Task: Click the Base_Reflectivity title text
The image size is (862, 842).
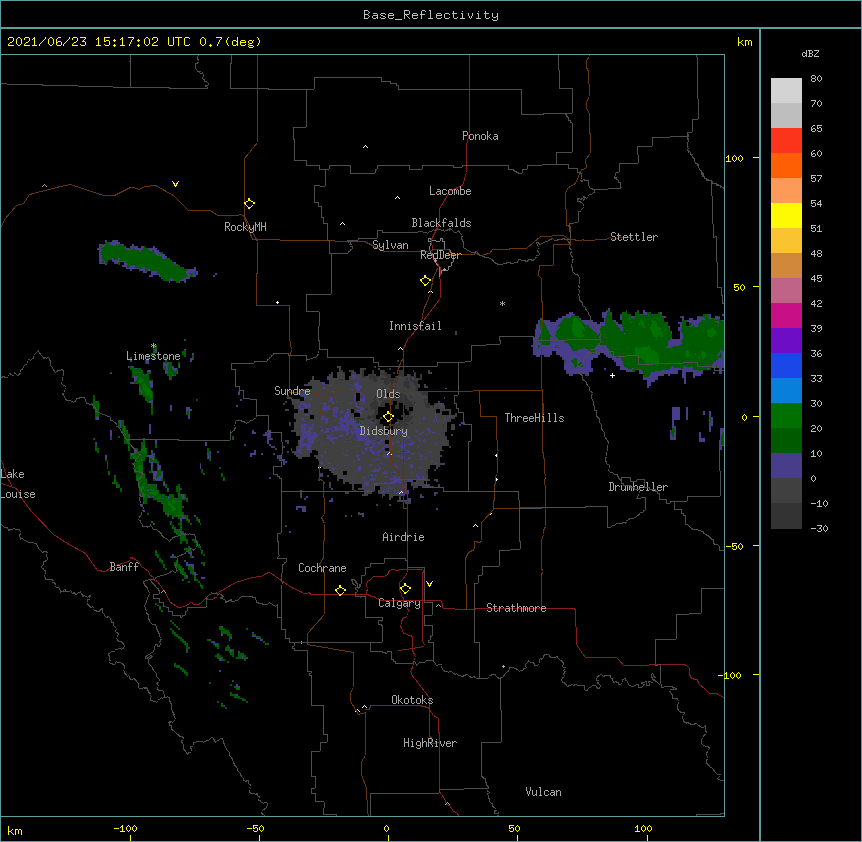Action: coord(431,15)
